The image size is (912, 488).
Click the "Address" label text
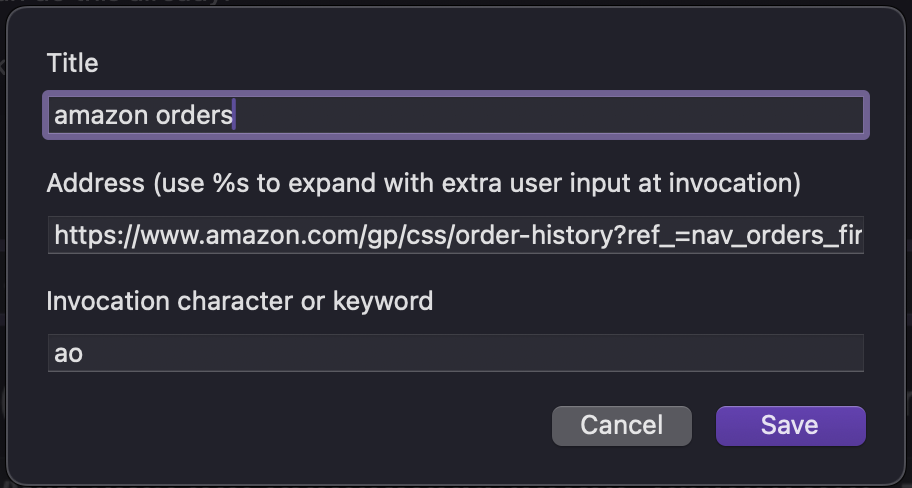tap(95, 183)
